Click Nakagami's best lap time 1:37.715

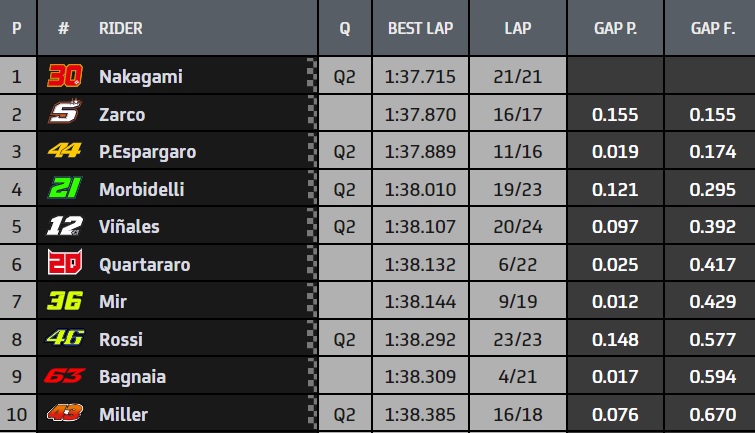tap(420, 77)
